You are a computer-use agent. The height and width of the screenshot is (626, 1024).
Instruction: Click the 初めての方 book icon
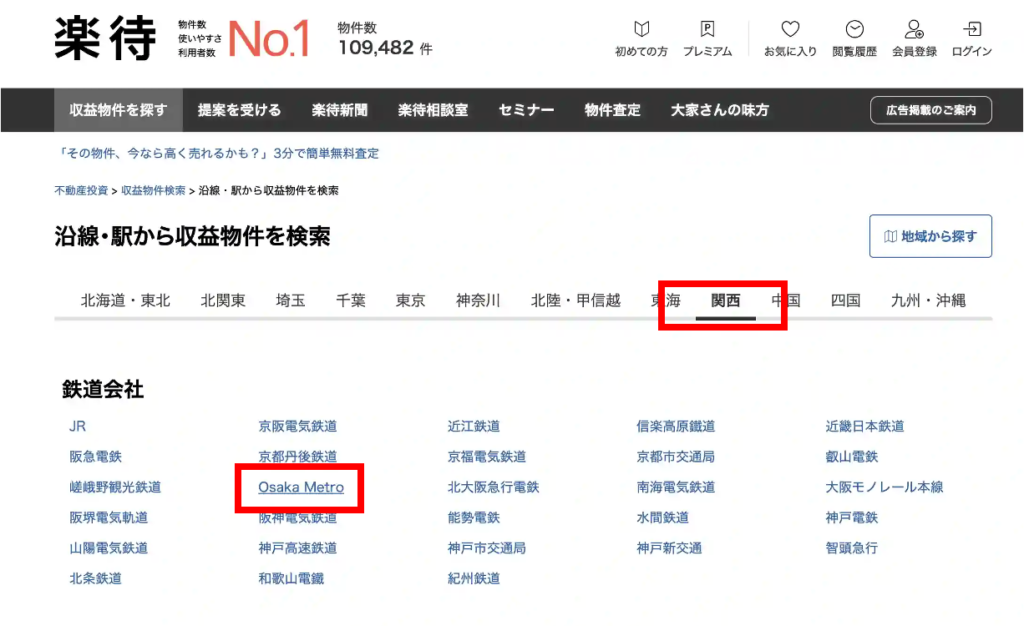[641, 30]
